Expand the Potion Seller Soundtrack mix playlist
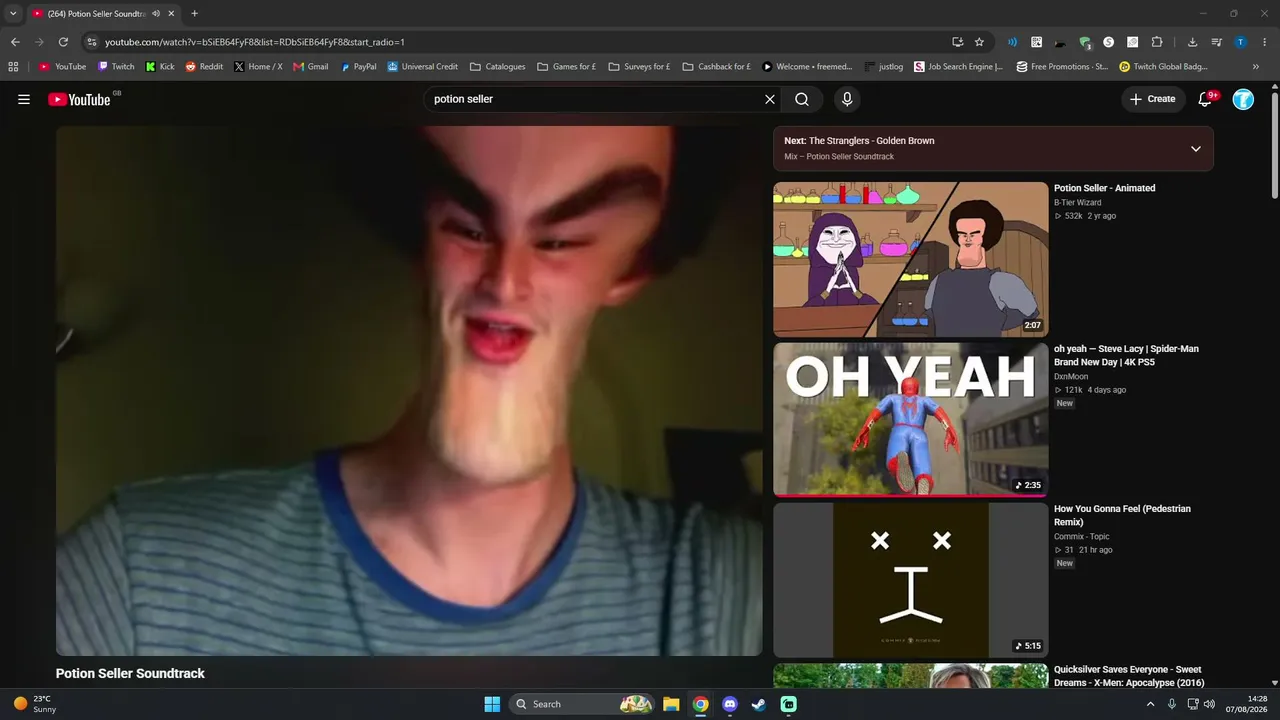Viewport: 1280px width, 720px height. 1196,149
